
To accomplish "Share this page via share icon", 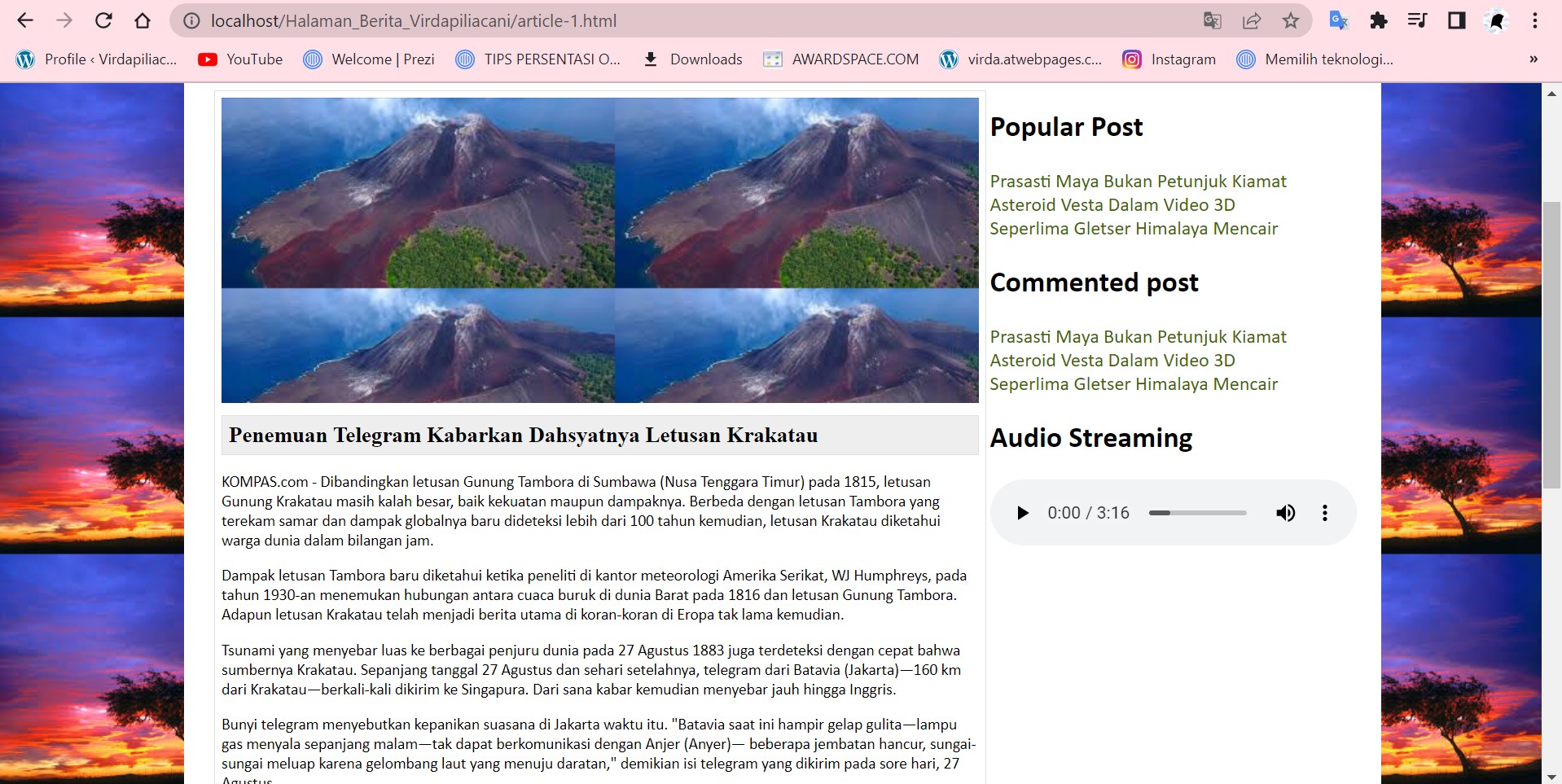I will (x=1252, y=20).
